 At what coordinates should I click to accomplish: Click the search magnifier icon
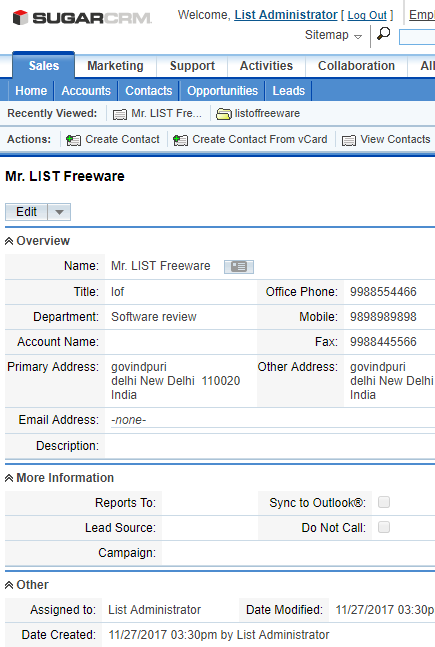click(383, 34)
